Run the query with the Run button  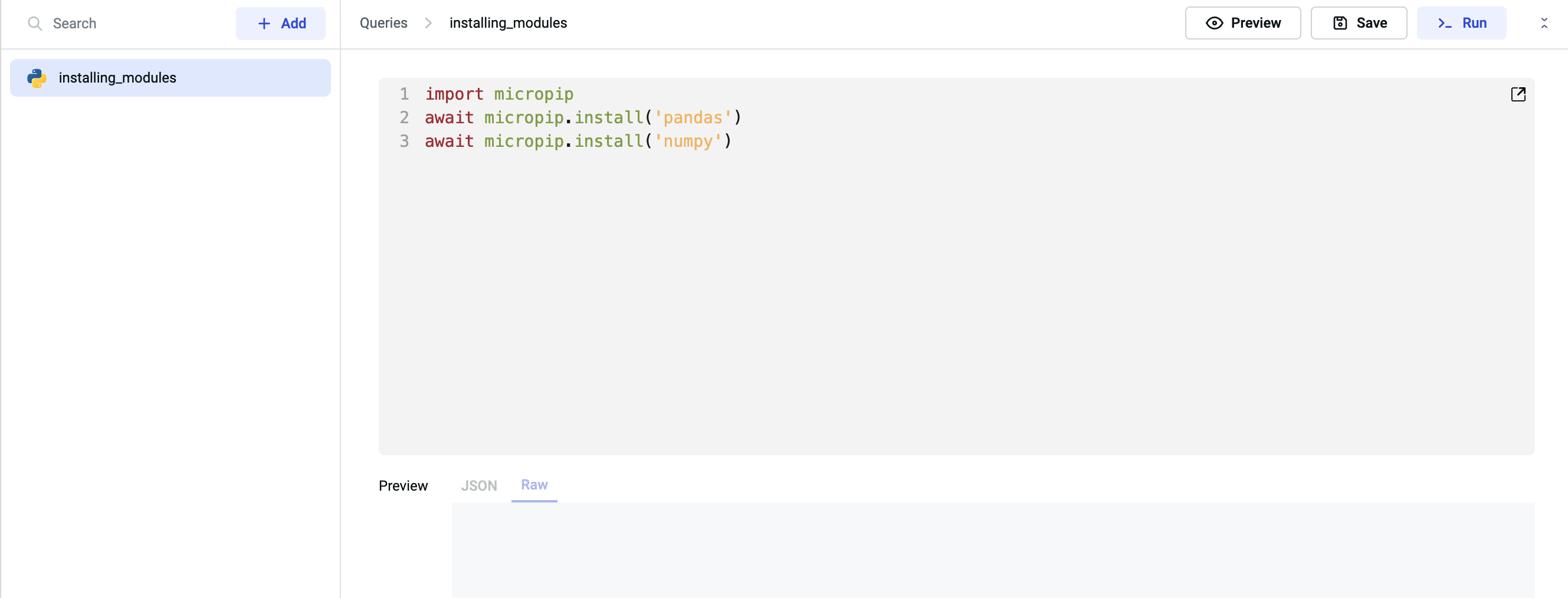1461,23
